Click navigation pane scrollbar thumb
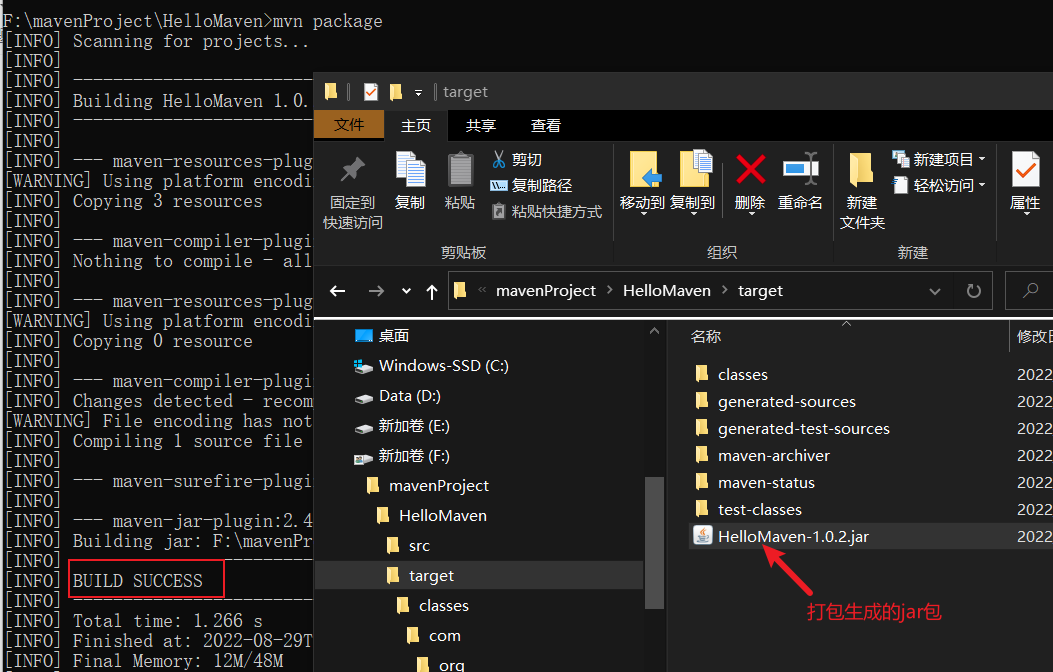Image resolution: width=1053 pixels, height=672 pixels. 654,542
